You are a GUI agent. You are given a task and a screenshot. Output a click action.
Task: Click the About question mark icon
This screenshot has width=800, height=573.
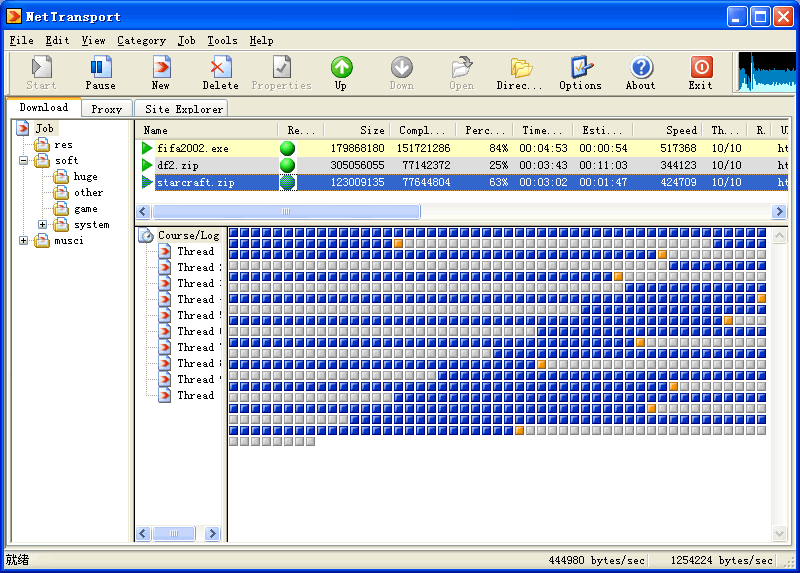(x=641, y=67)
